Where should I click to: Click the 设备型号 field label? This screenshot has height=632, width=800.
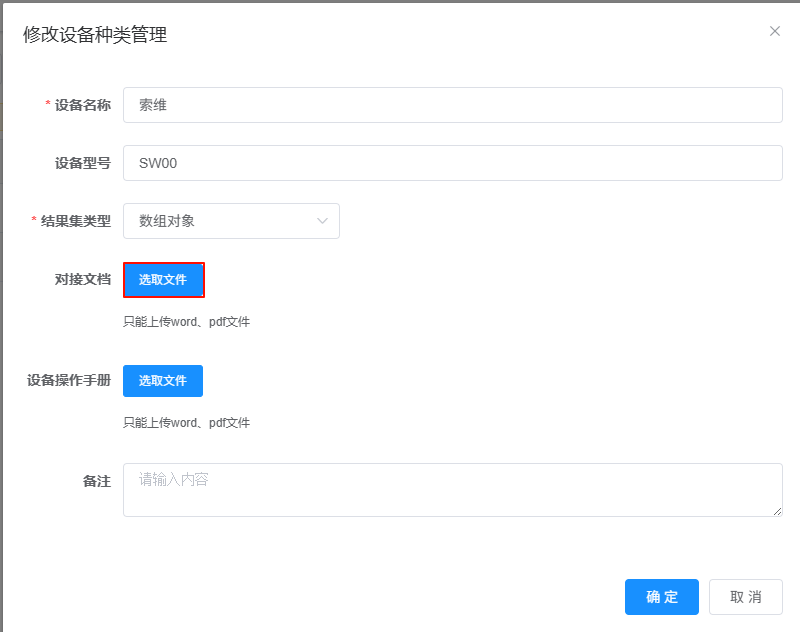82,163
